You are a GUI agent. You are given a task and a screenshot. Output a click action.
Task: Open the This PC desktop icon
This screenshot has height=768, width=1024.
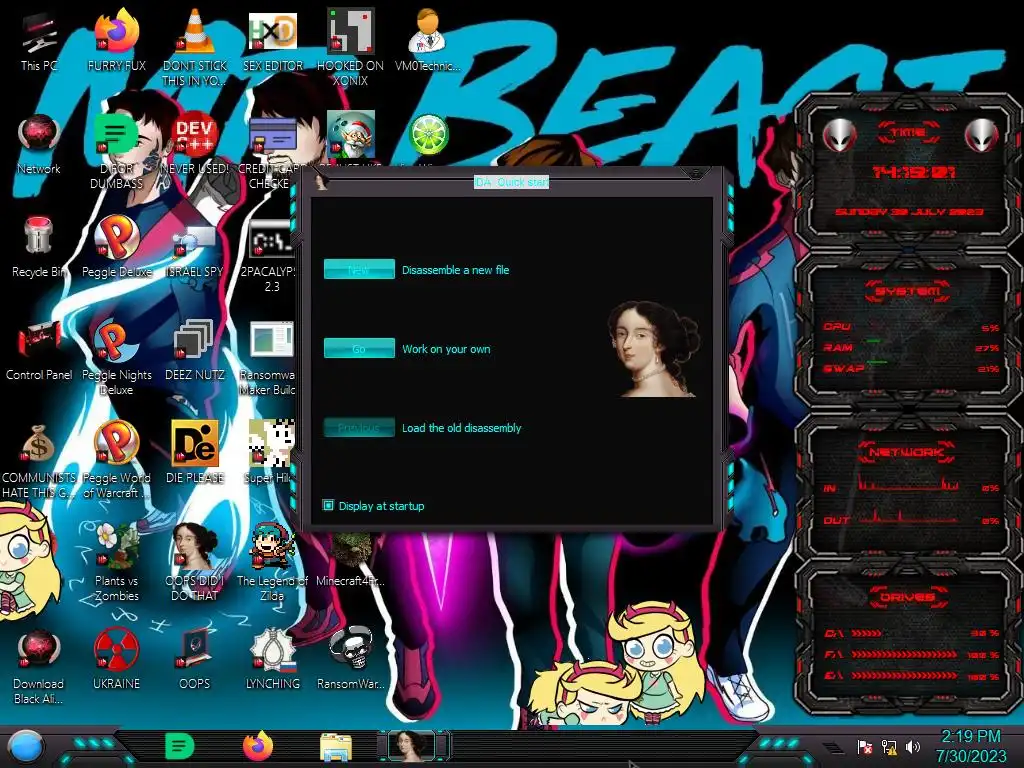(39, 42)
